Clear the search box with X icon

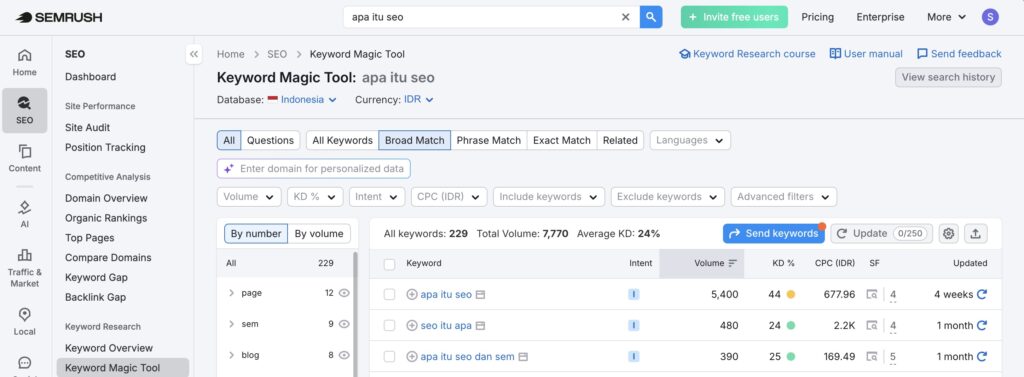click(x=625, y=17)
